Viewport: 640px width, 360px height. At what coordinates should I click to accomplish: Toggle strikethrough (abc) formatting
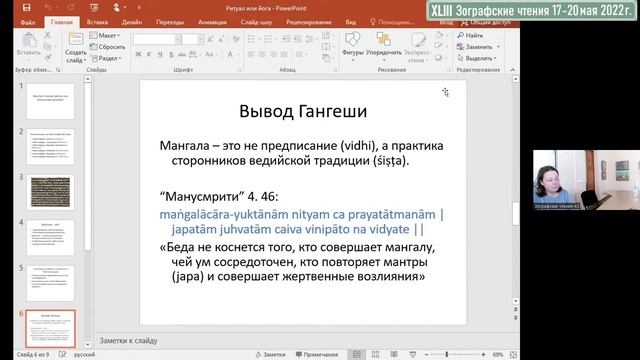click(182, 54)
